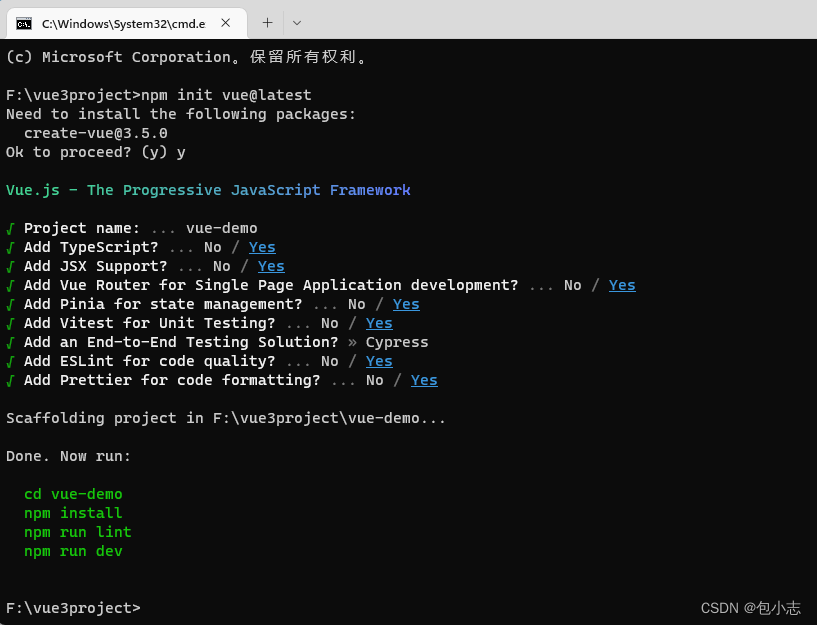Image resolution: width=817 pixels, height=625 pixels.
Task: Click the arrow symbol before Cypress
Action: (x=352, y=342)
